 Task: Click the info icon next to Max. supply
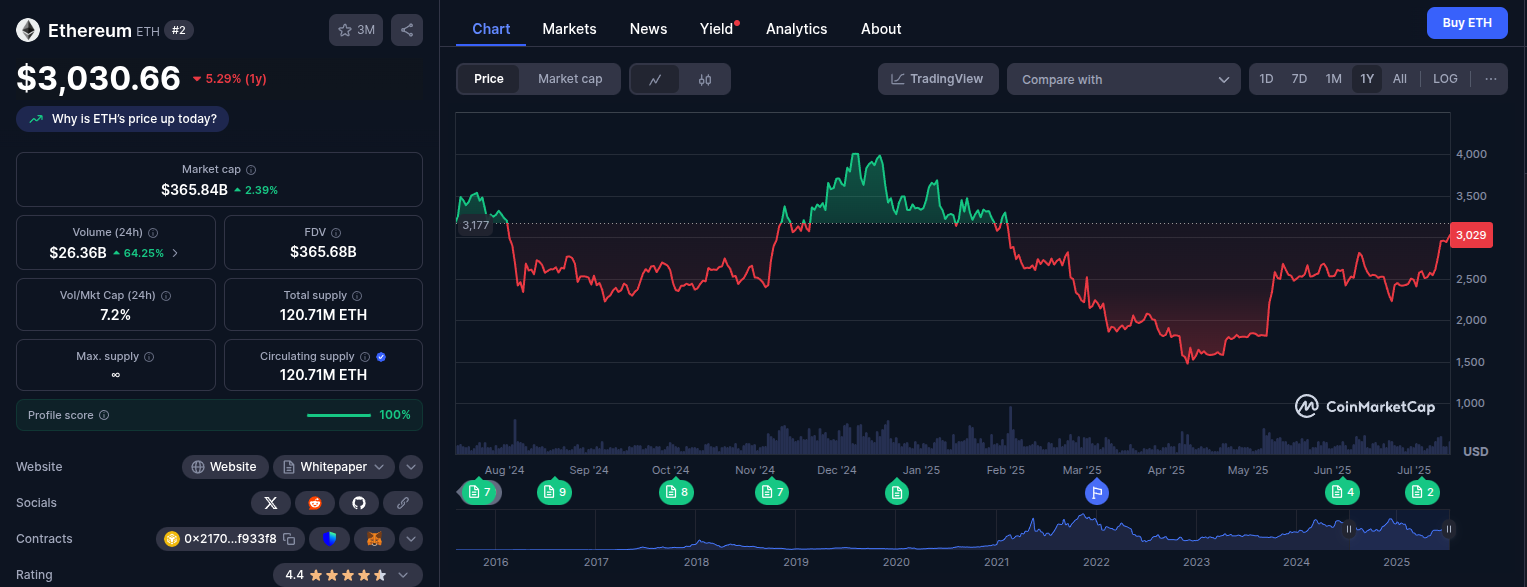coord(149,357)
